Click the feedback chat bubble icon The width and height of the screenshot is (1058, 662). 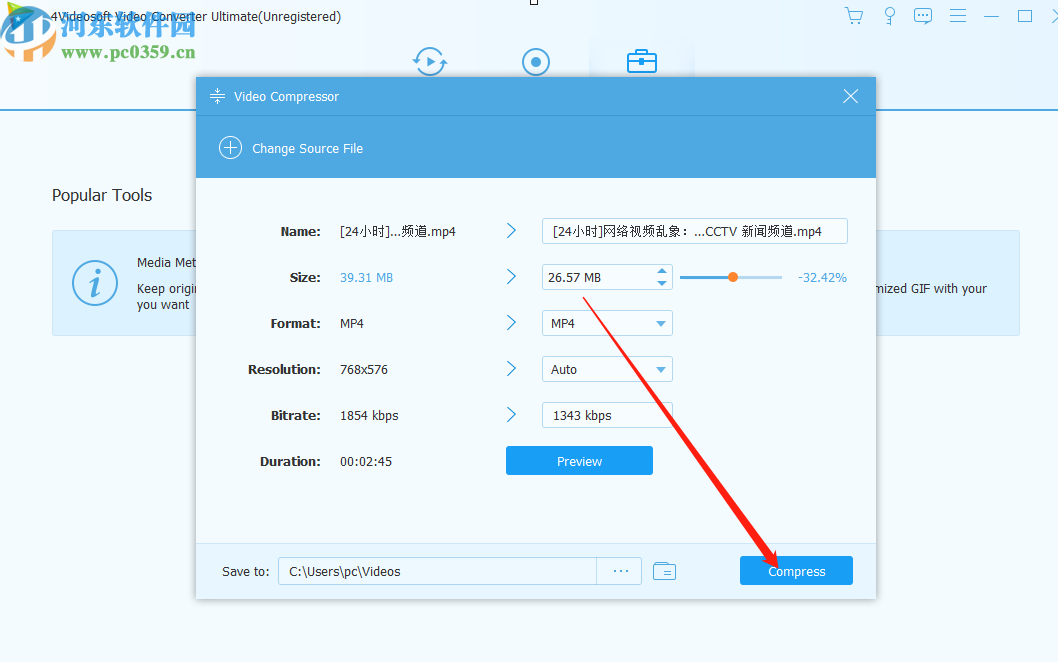(922, 15)
